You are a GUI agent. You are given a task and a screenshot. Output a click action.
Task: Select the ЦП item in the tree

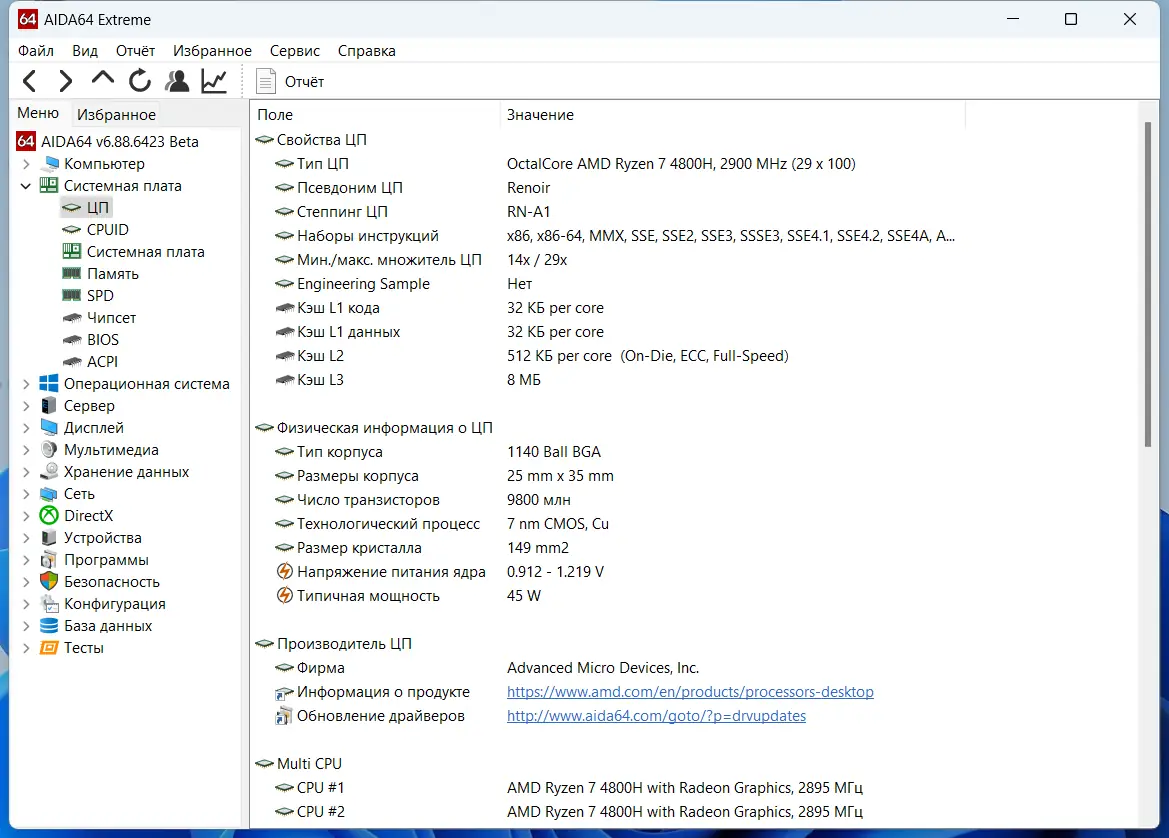[x=85, y=207]
